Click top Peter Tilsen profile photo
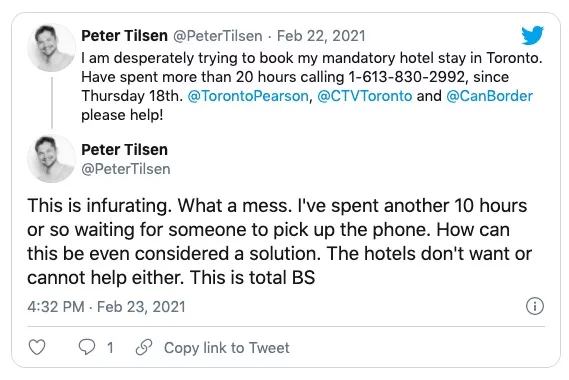The image size is (569, 380). click(x=51, y=48)
